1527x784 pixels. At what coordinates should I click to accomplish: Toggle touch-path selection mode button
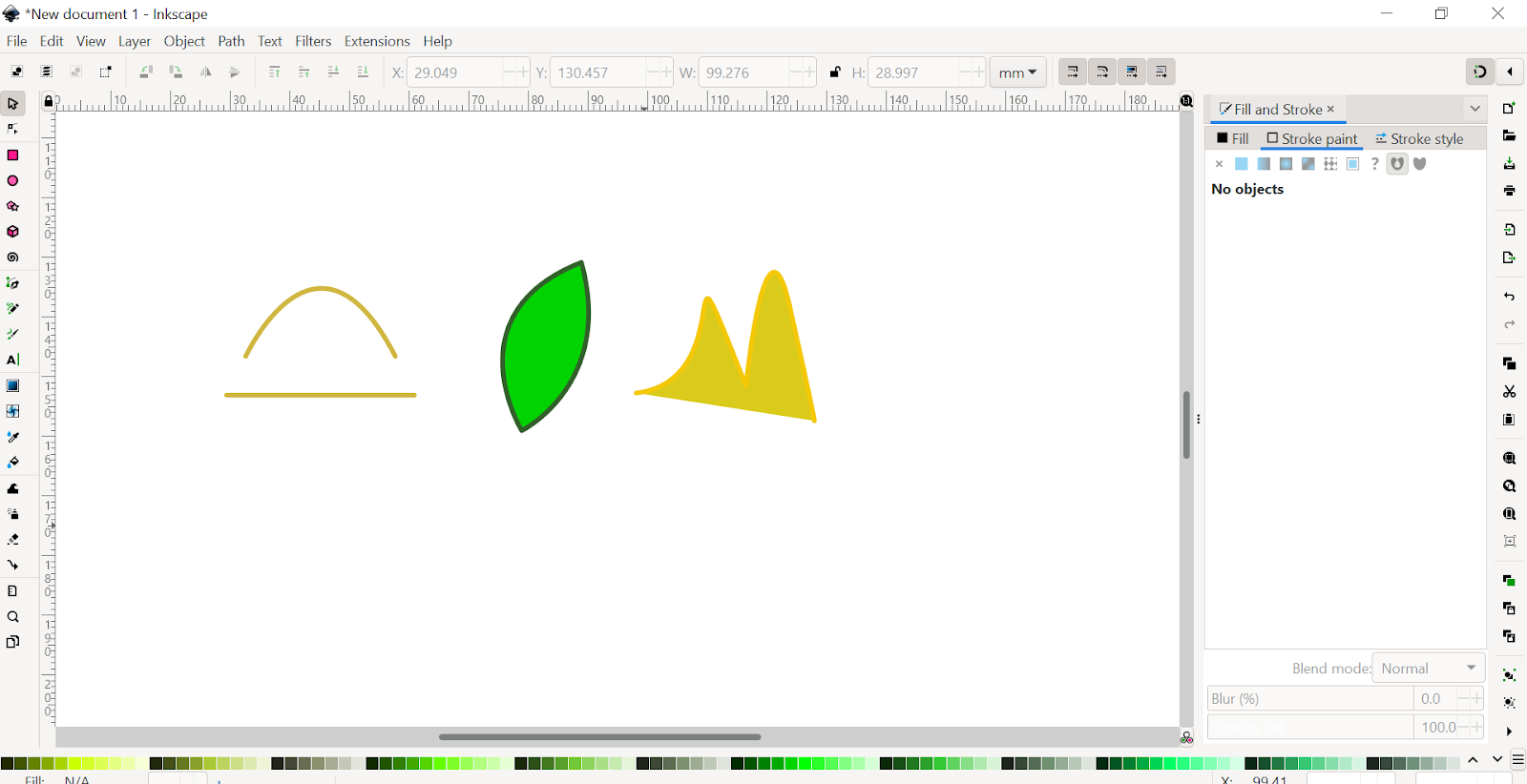coord(106,72)
